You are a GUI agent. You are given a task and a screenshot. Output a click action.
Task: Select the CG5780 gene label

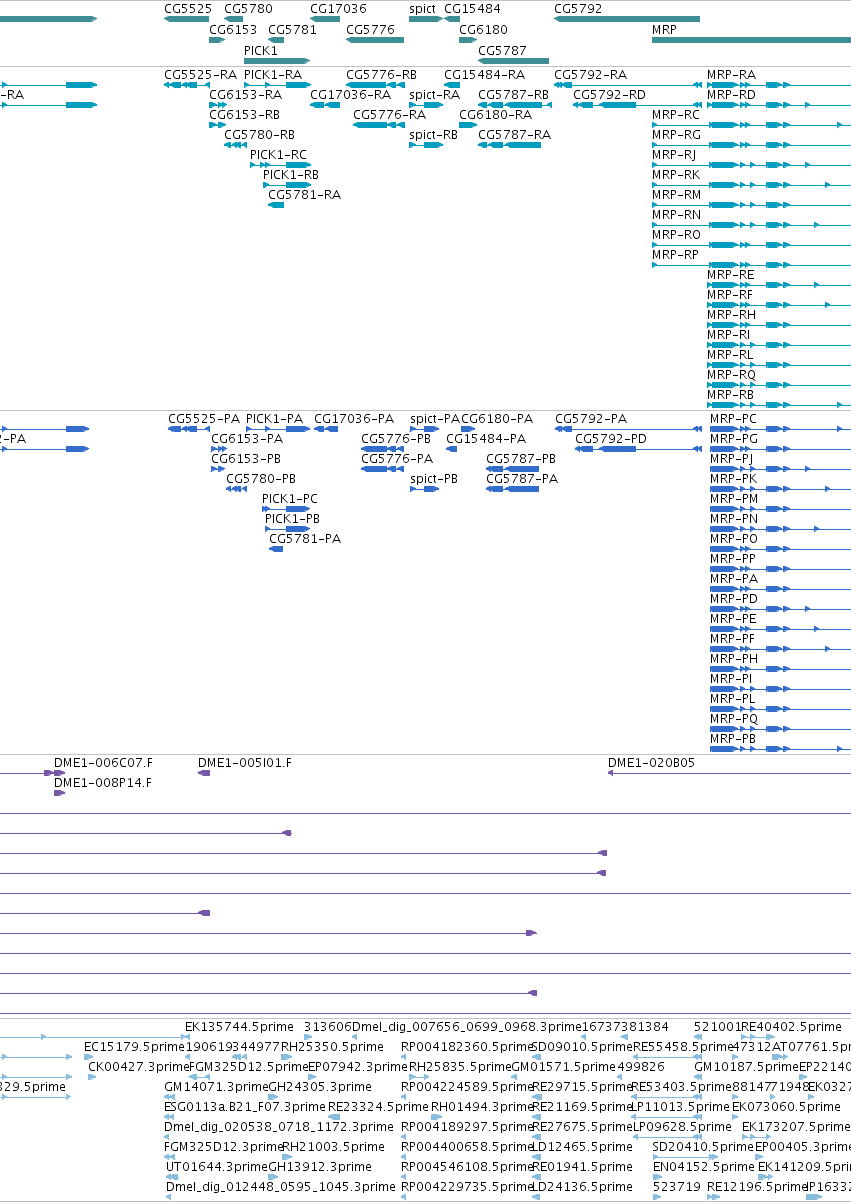(x=248, y=9)
